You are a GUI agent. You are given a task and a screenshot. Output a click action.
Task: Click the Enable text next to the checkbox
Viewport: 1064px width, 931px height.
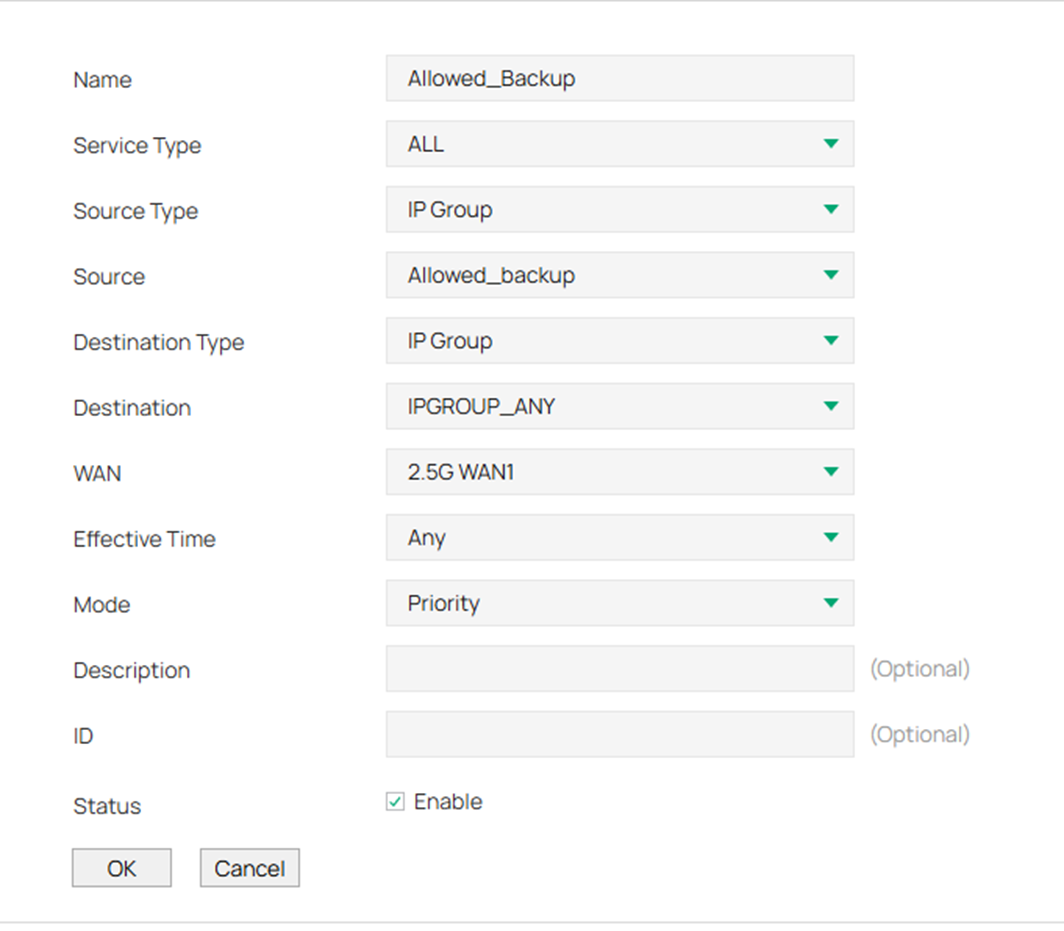pos(448,801)
